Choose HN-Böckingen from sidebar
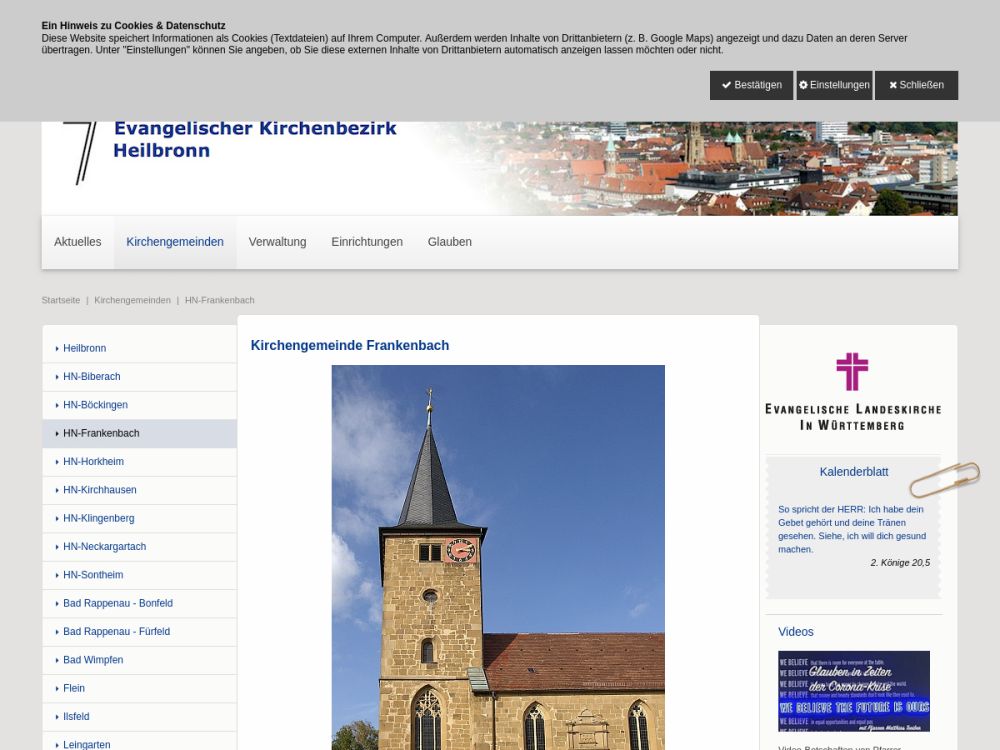Image resolution: width=1000 pixels, height=750 pixels. point(95,405)
